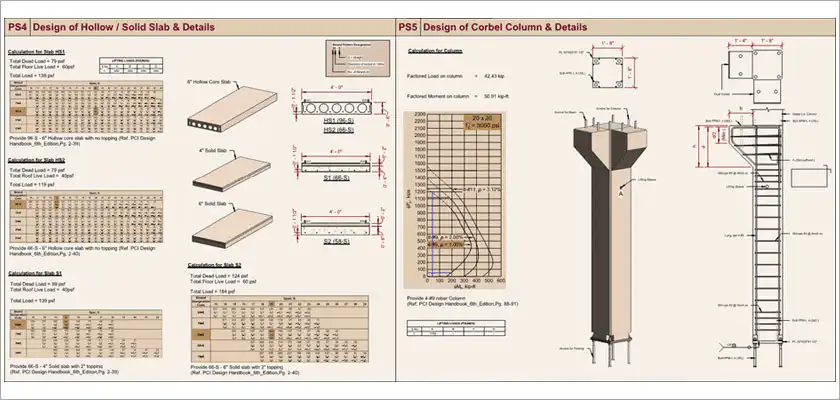Click the 'Provide 66-S - 6" Hollow core slab' note
The width and height of the screenshot is (840, 400).
(x=82, y=251)
